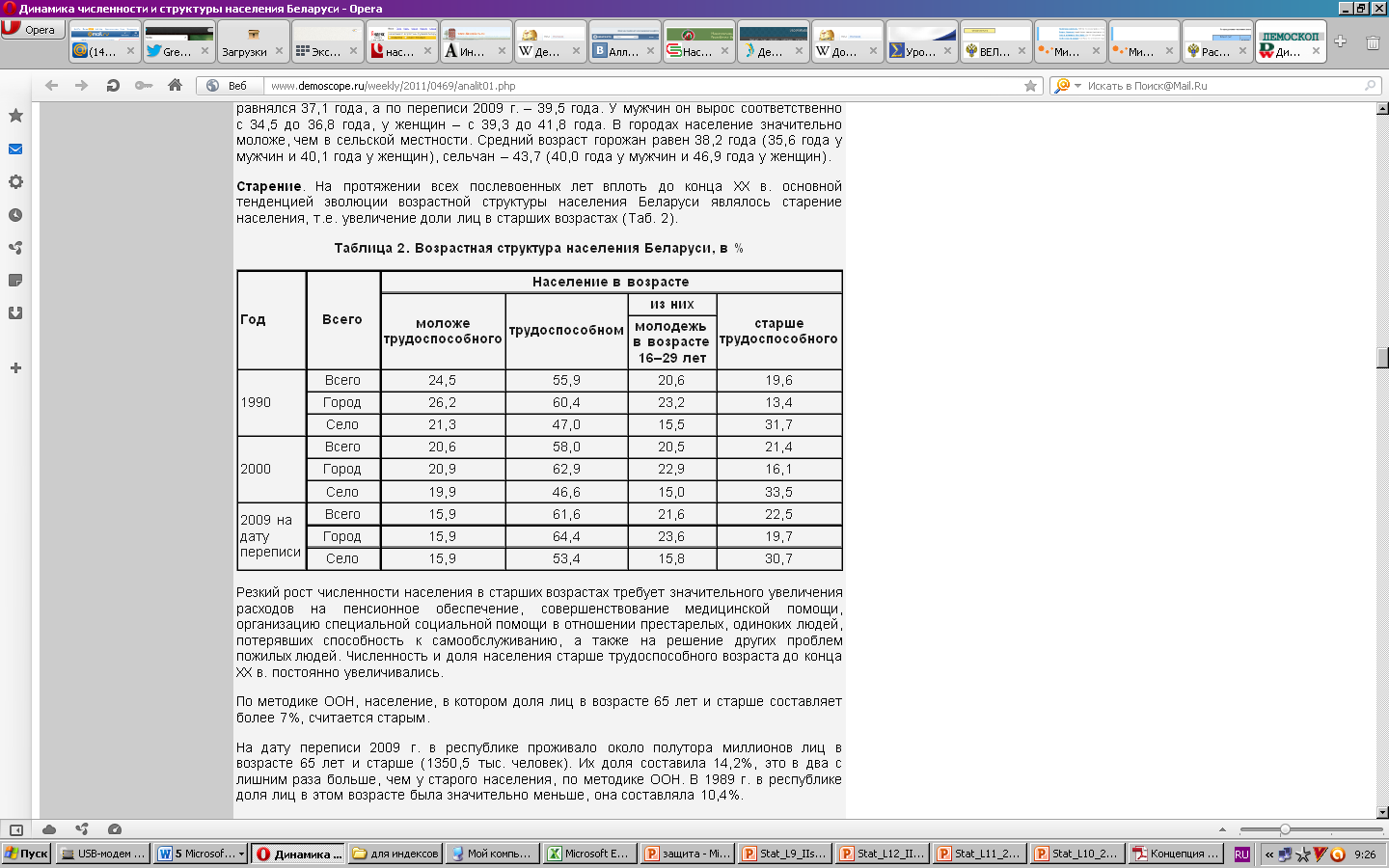Viewport: 1389px width, 868px height.
Task: Open 'Microsoft E...' Excel taskbar item
Action: click(x=589, y=854)
